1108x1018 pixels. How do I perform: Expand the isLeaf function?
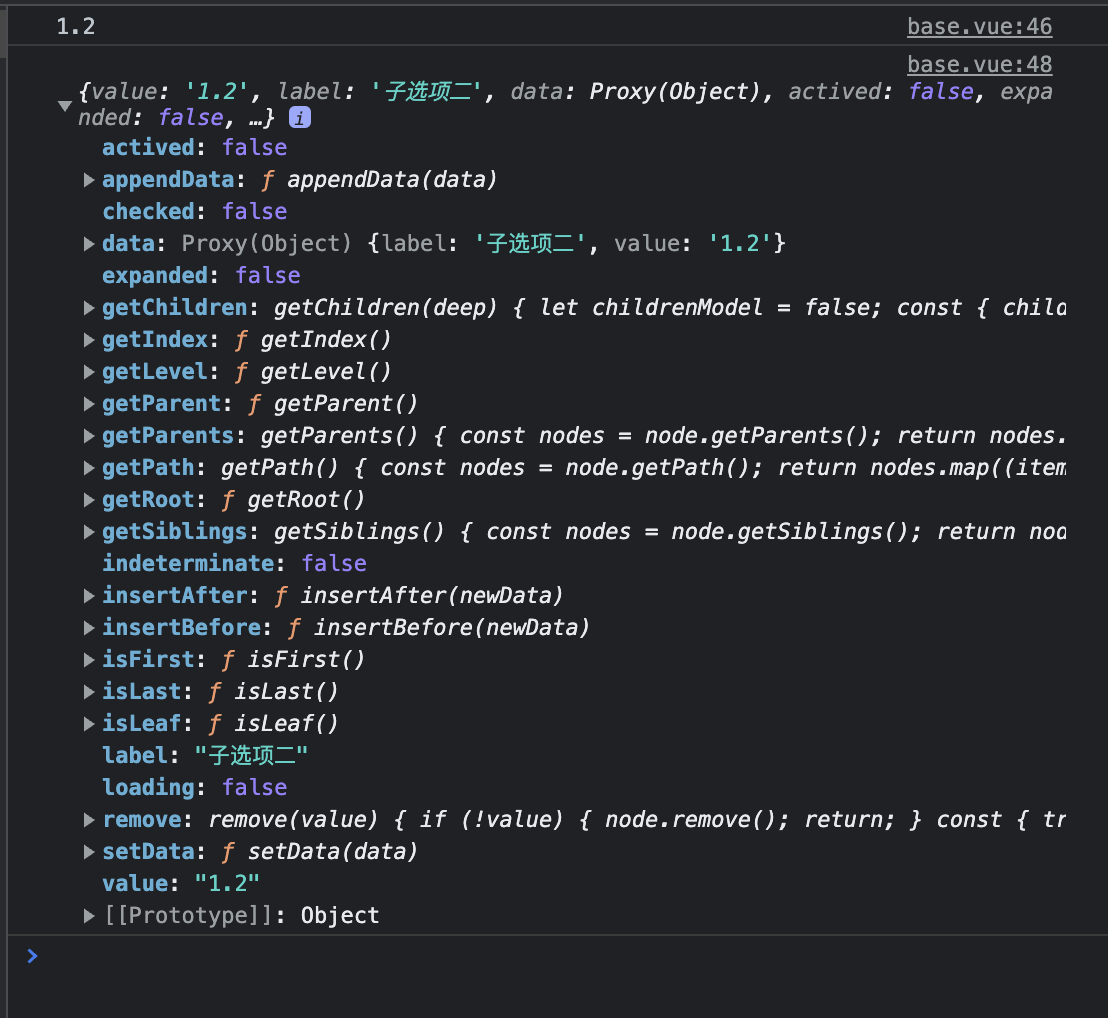pos(87,723)
